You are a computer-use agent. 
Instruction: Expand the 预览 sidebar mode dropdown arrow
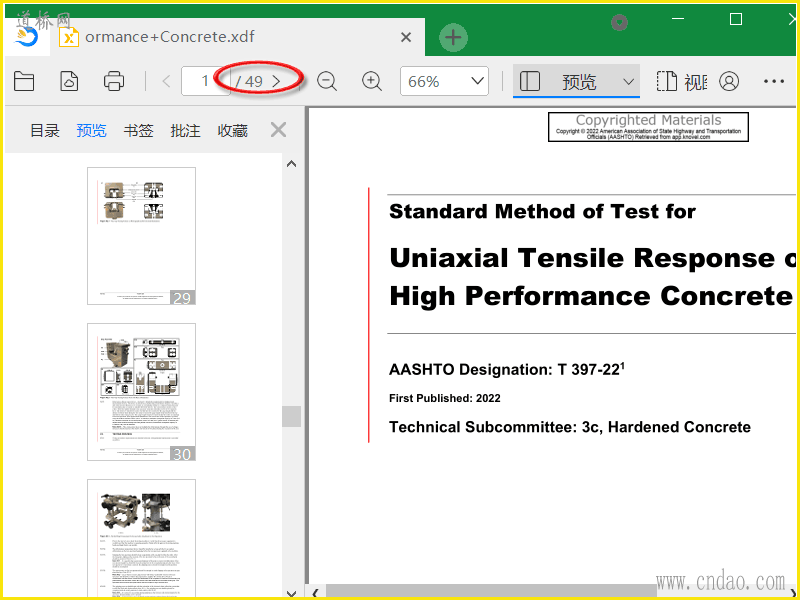click(x=629, y=82)
